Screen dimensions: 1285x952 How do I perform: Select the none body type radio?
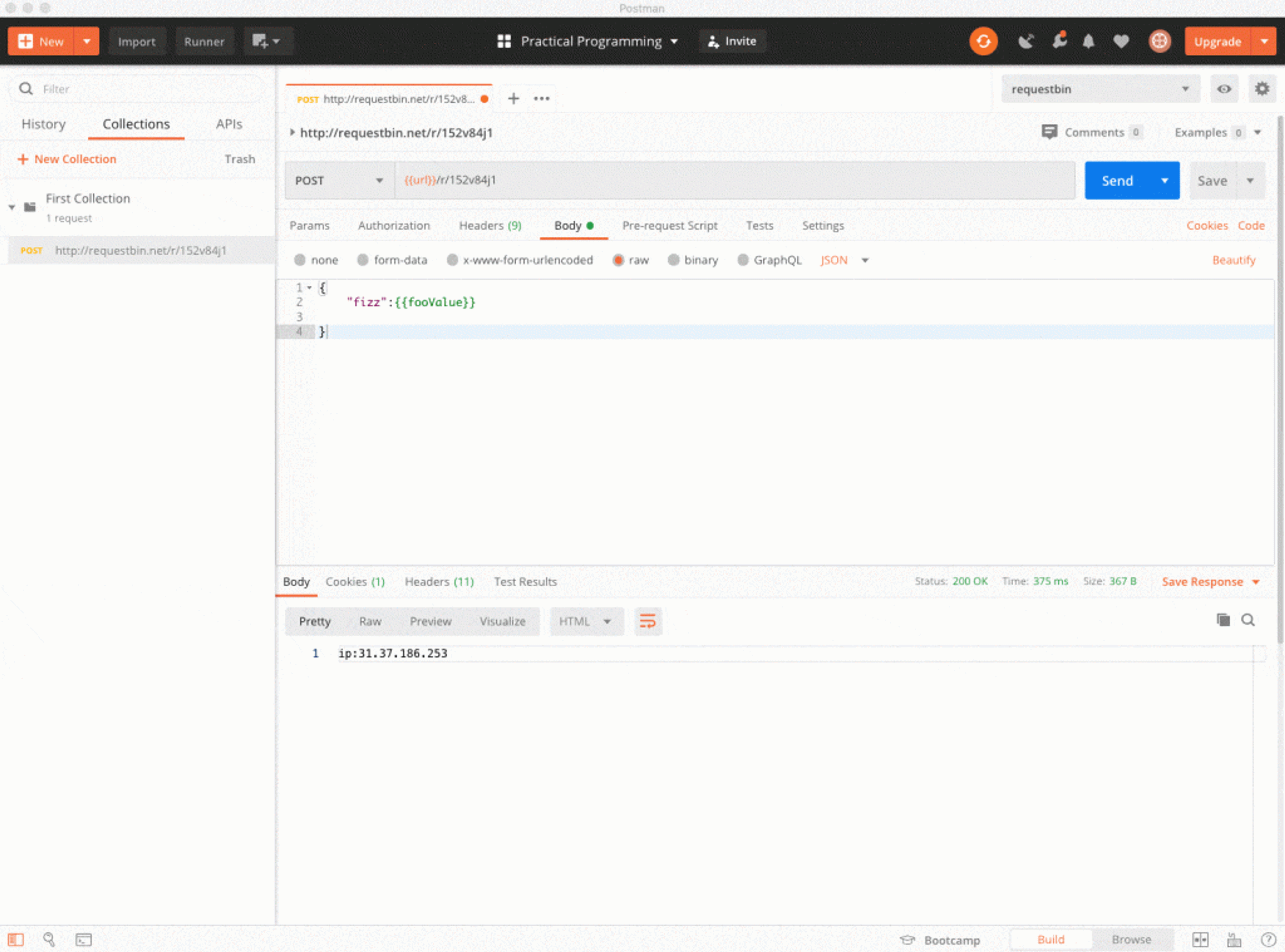pyautogui.click(x=300, y=260)
